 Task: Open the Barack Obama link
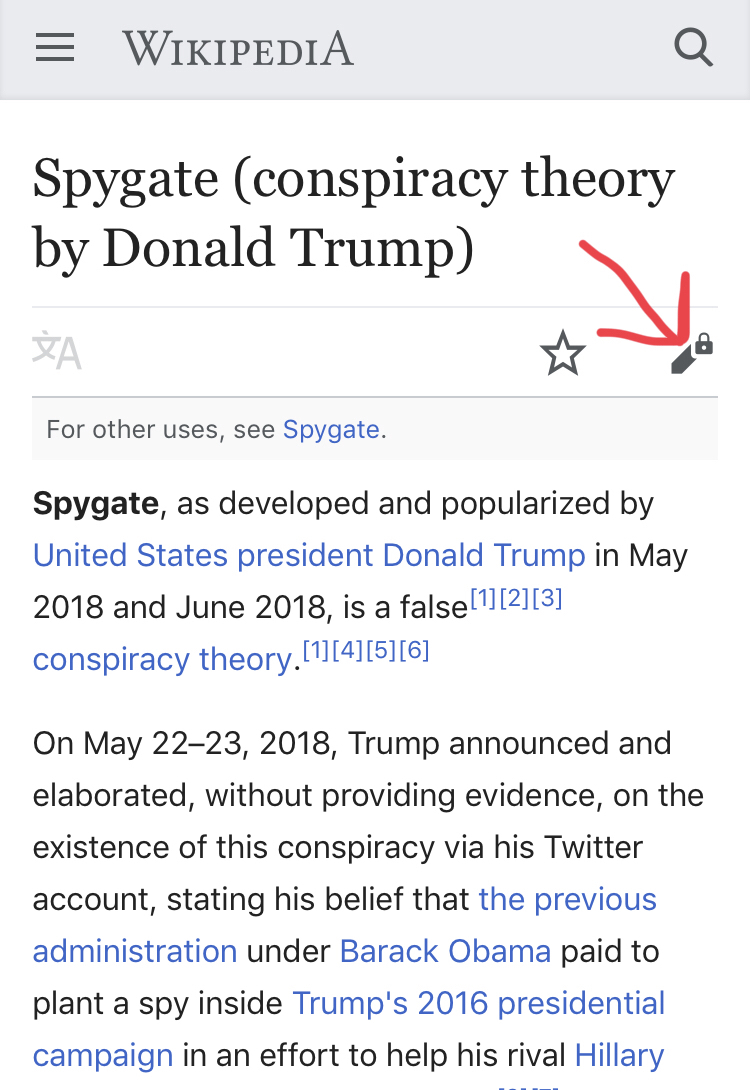(x=446, y=951)
